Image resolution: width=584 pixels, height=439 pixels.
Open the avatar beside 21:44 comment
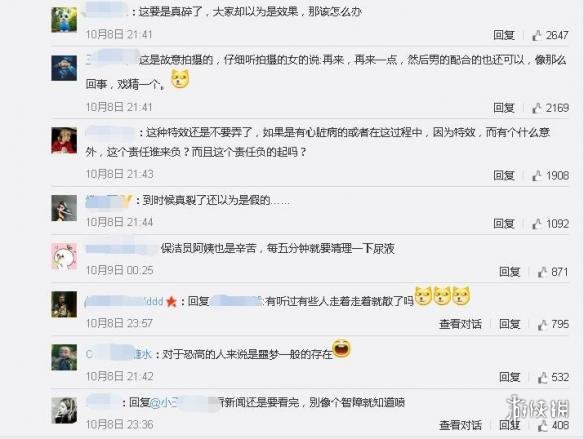coord(64,208)
